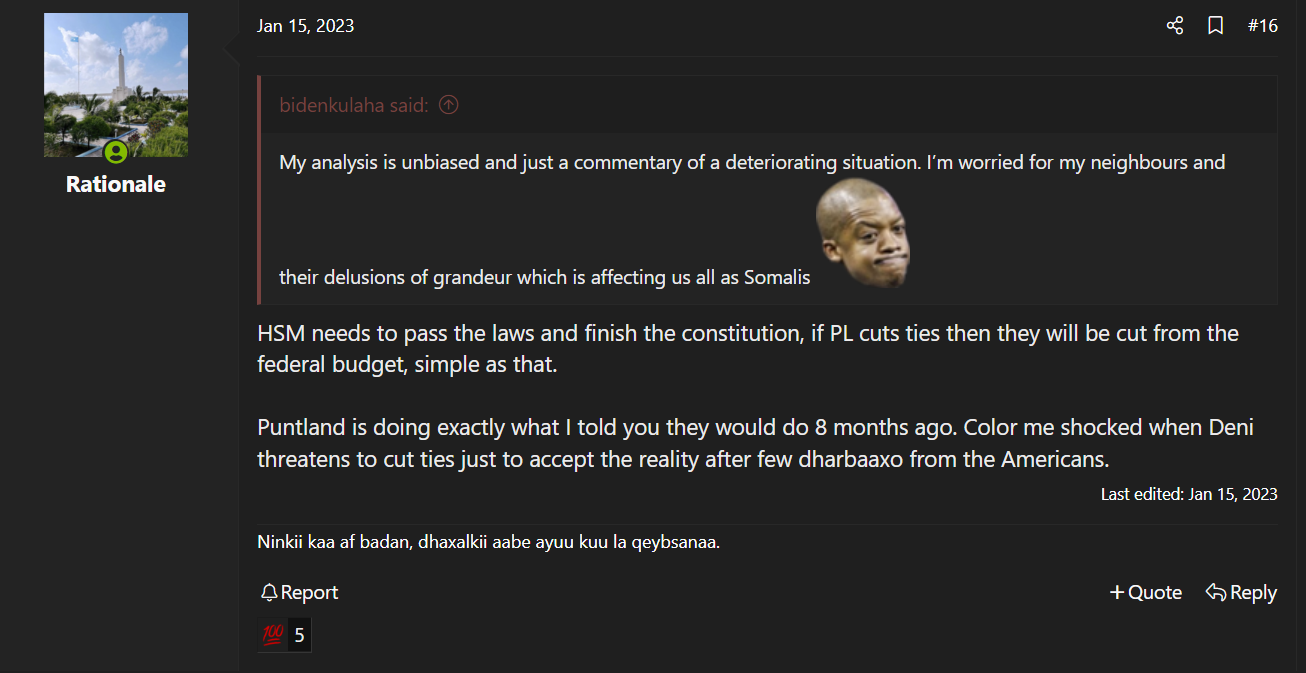The width and height of the screenshot is (1306, 673).
Task: Open the #16 post permalink
Action: point(1263,26)
